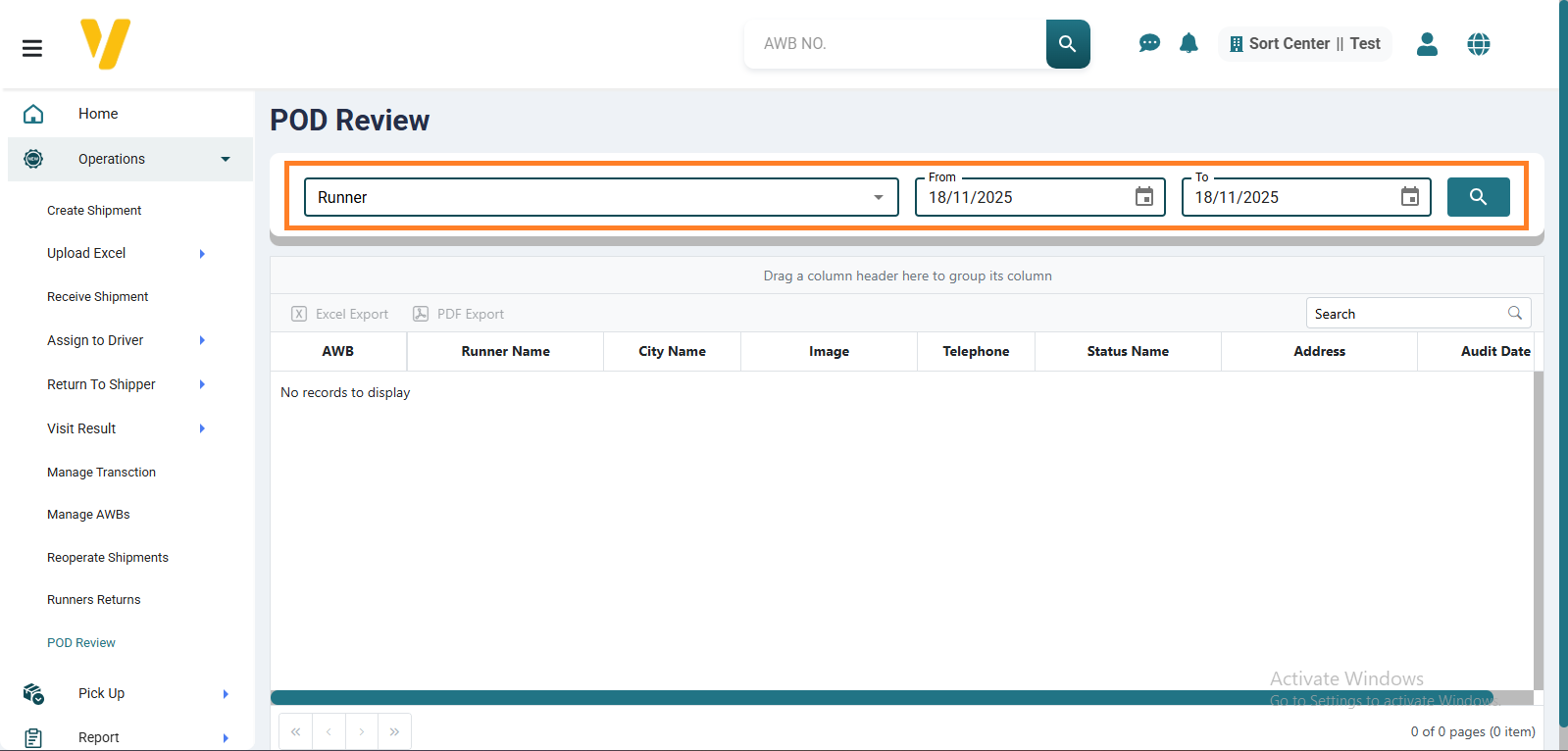Click PDF Export button text

pos(471,314)
